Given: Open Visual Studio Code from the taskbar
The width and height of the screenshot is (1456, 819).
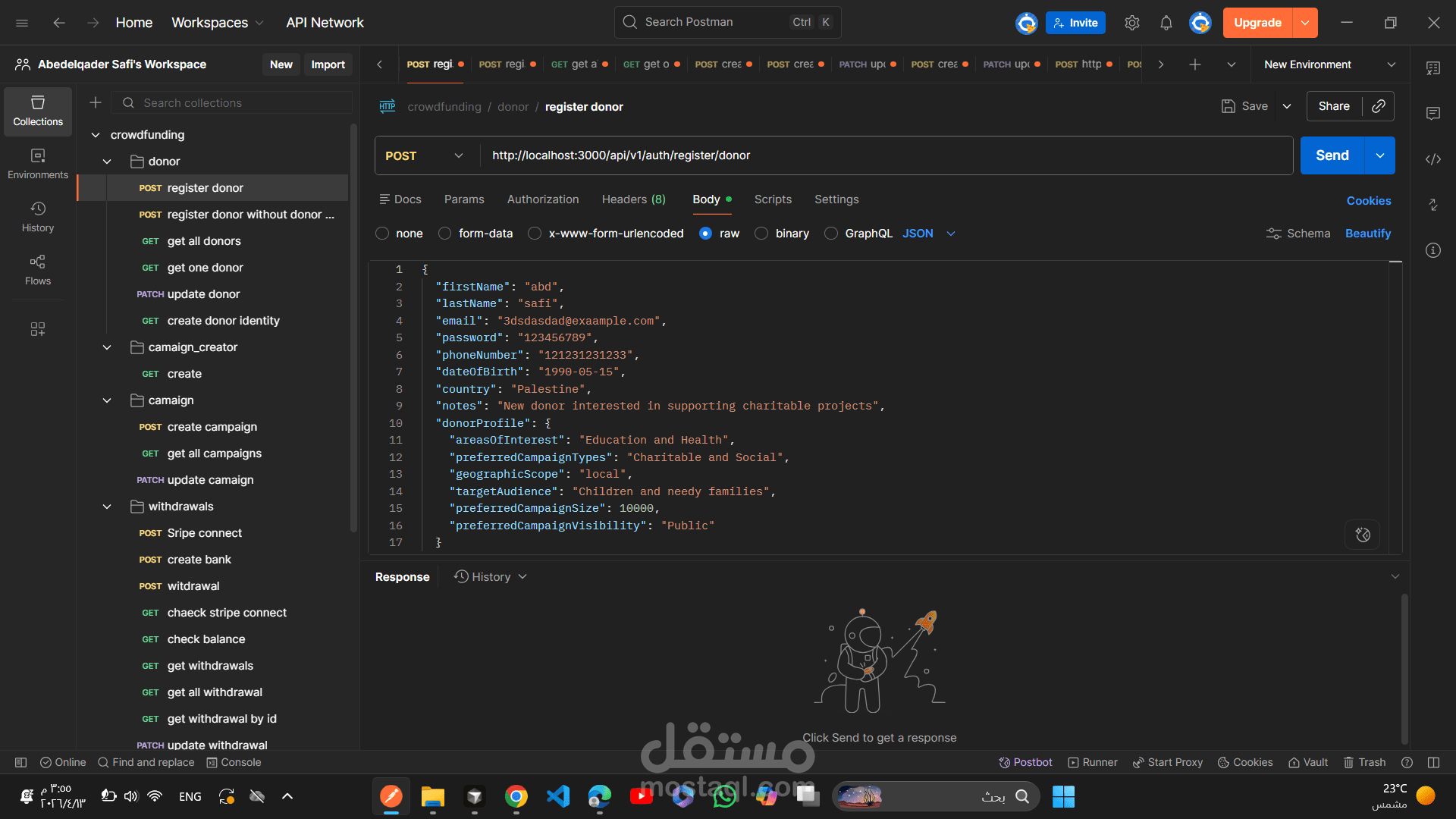Looking at the screenshot, I should 558,796.
